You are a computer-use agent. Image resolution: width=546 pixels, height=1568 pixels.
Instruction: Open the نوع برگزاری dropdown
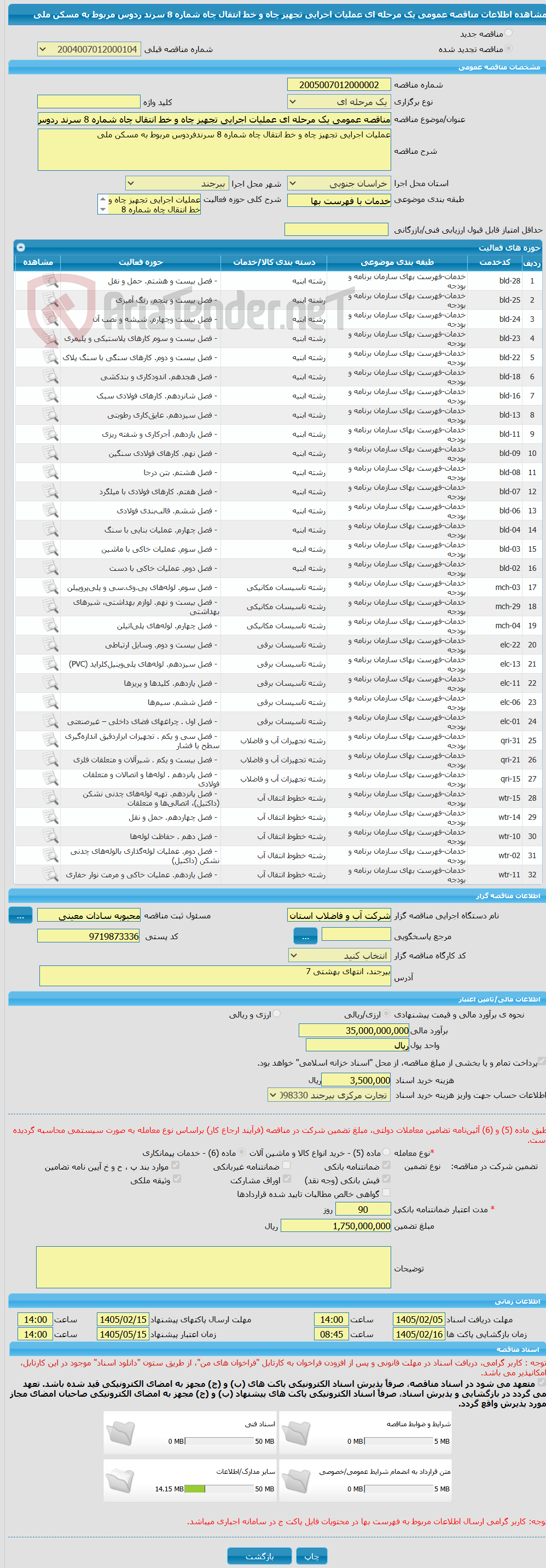point(339,102)
